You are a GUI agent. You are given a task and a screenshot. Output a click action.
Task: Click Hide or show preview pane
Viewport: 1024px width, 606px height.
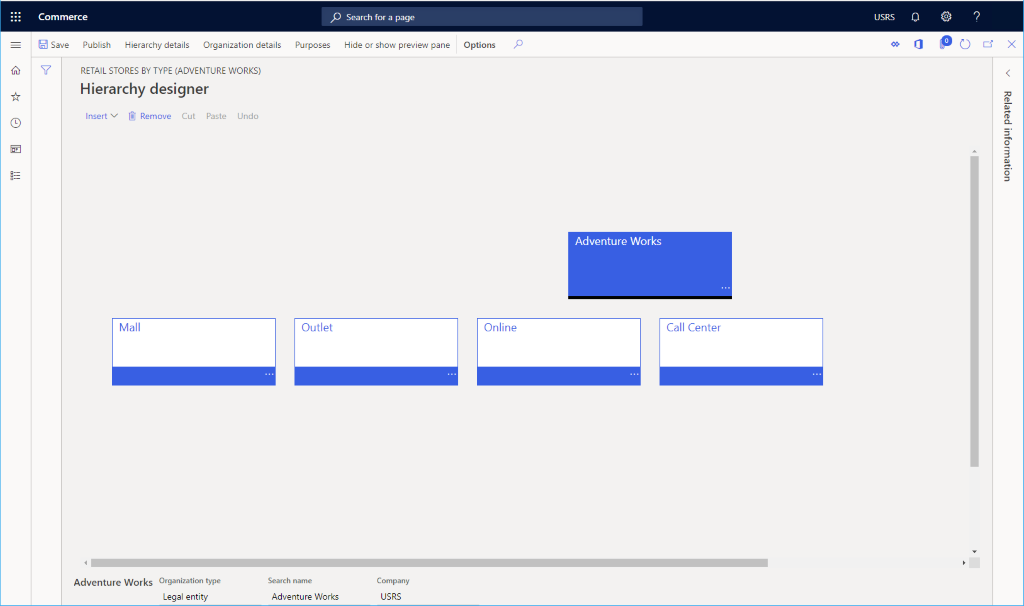397,44
